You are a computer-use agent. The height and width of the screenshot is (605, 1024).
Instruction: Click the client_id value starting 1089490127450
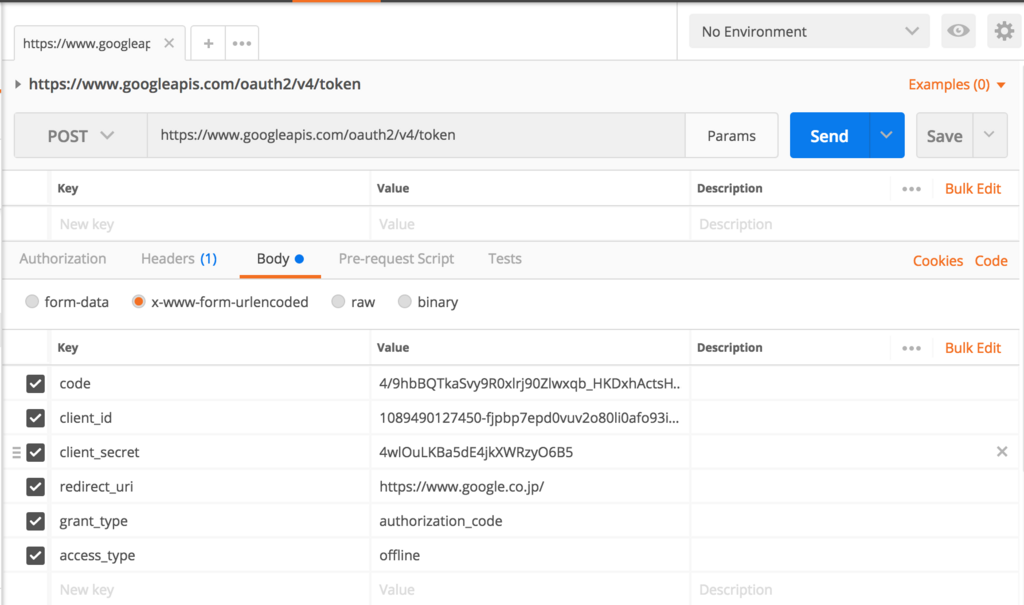(x=530, y=417)
